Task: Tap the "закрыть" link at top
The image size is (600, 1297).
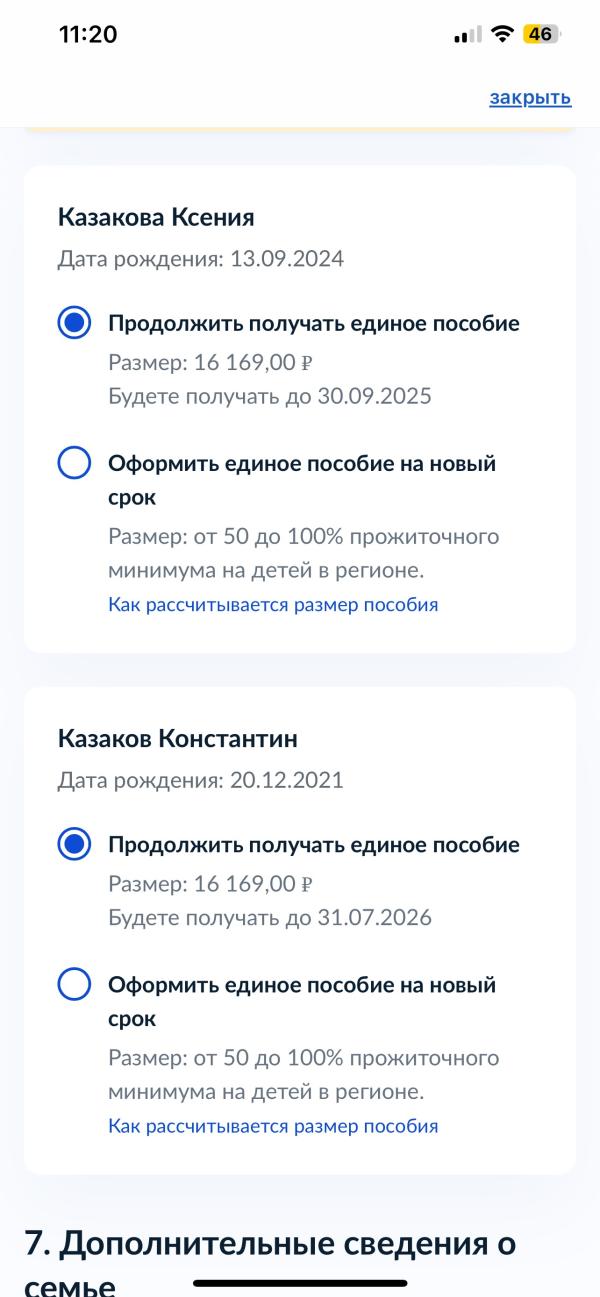Action: pyautogui.click(x=530, y=97)
